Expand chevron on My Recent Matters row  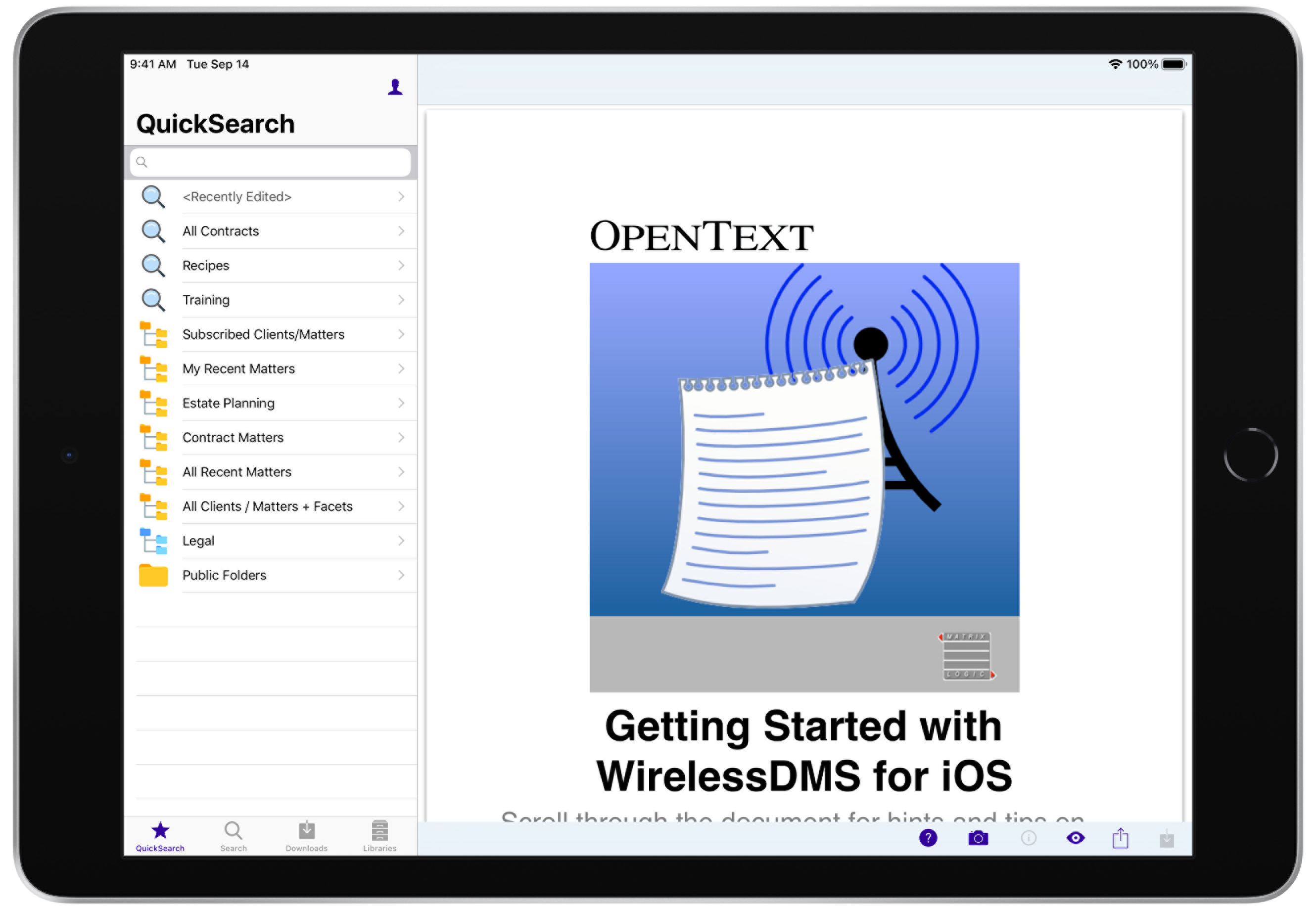click(x=402, y=369)
